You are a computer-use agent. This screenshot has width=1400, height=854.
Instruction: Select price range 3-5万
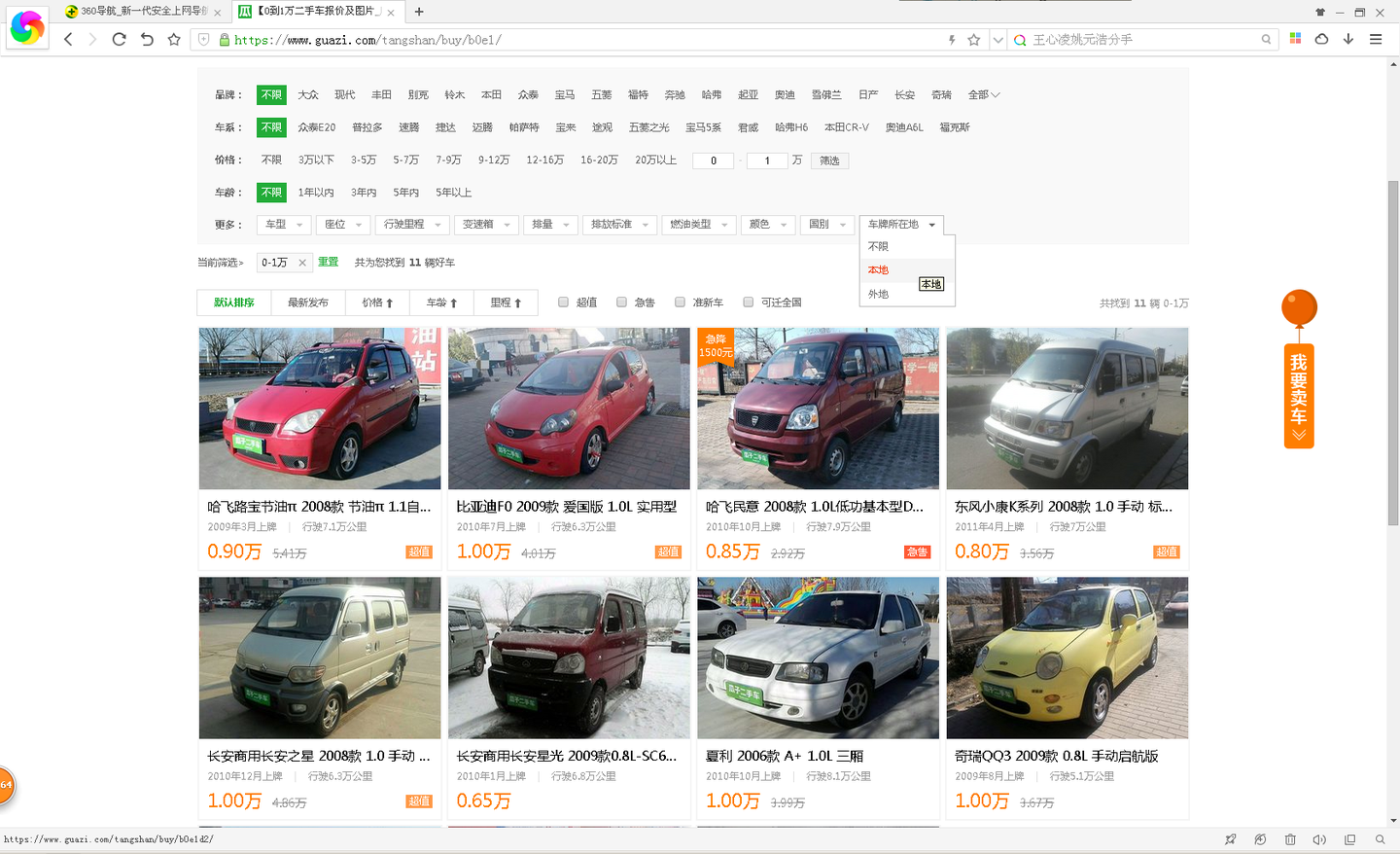pyautogui.click(x=364, y=160)
